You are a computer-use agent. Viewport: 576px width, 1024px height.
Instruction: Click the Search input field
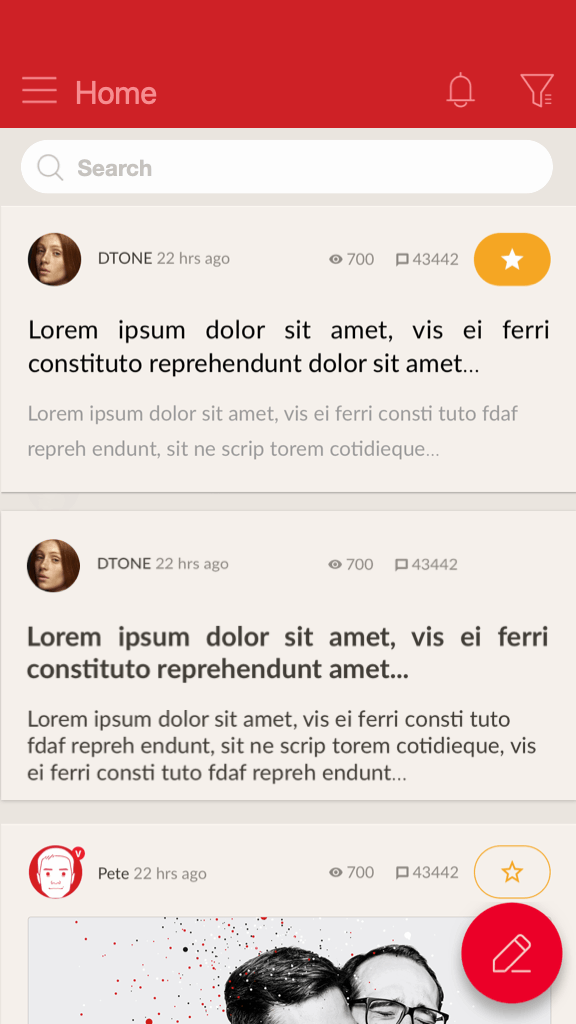click(287, 167)
